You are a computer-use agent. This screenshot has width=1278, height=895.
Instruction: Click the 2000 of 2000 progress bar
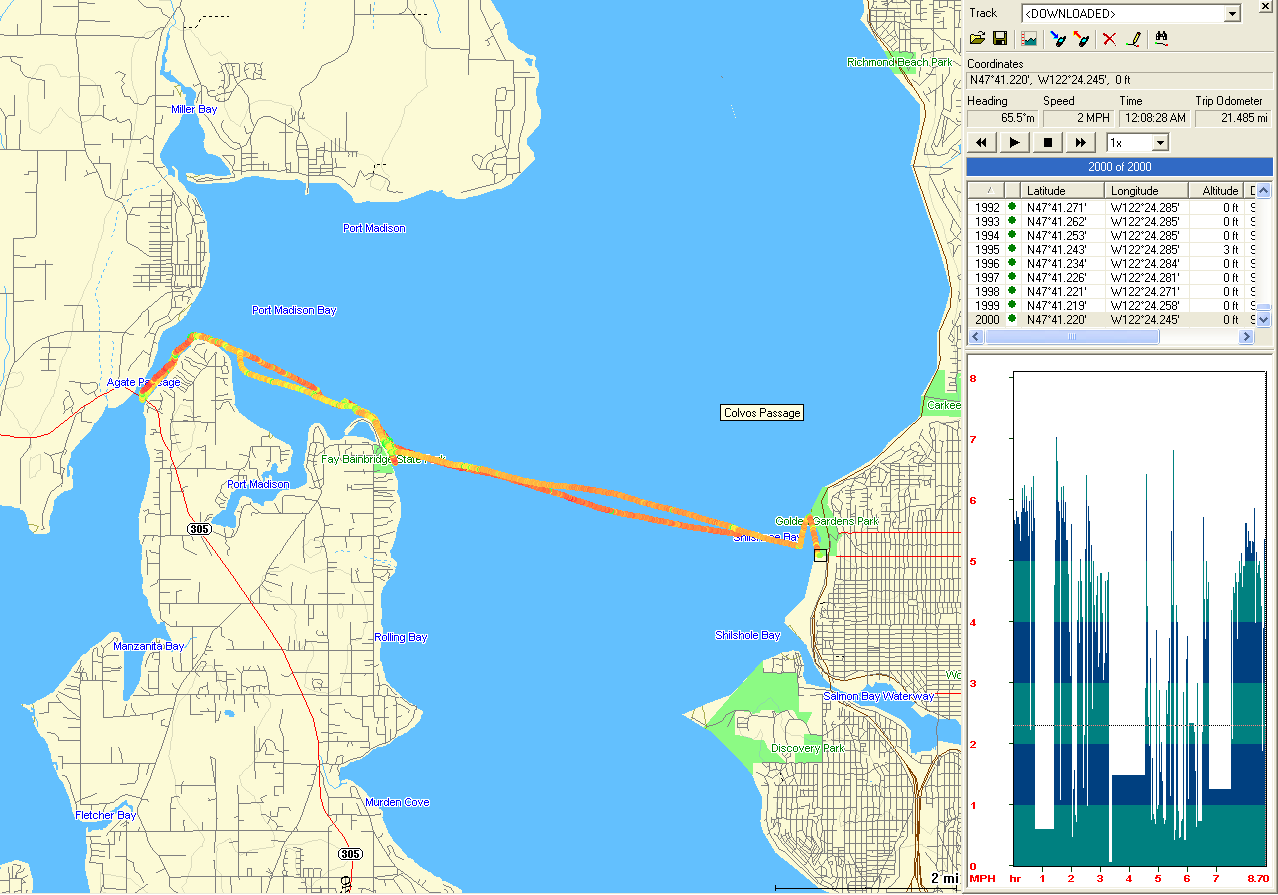tap(1119, 167)
